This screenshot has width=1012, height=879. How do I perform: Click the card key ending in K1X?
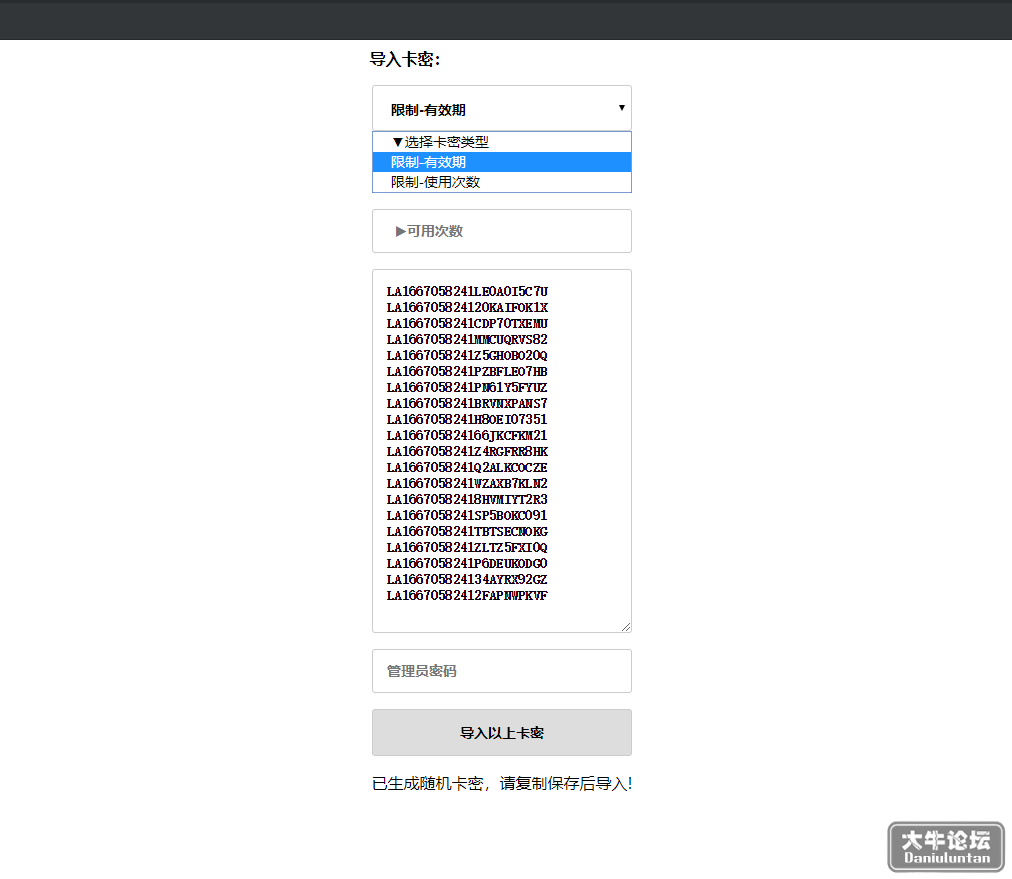467,308
